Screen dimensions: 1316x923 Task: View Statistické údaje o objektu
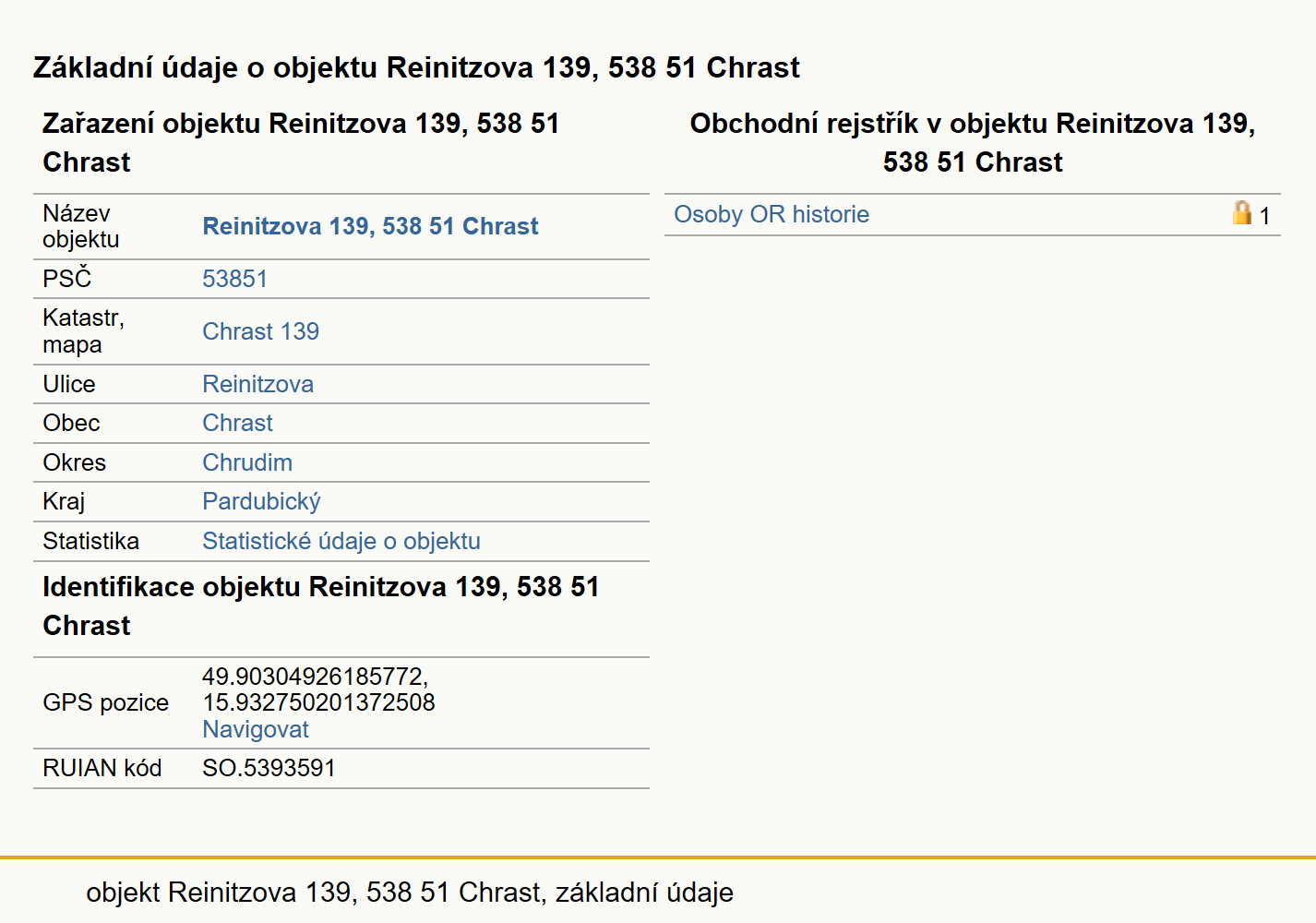point(341,541)
